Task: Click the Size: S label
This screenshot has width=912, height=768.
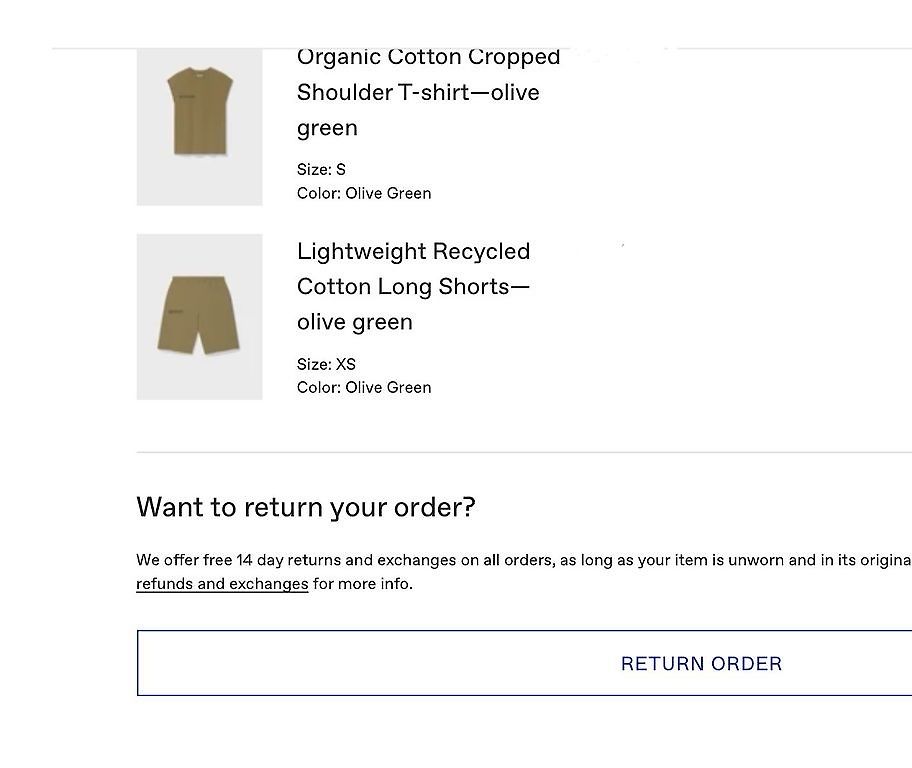Action: point(321,169)
